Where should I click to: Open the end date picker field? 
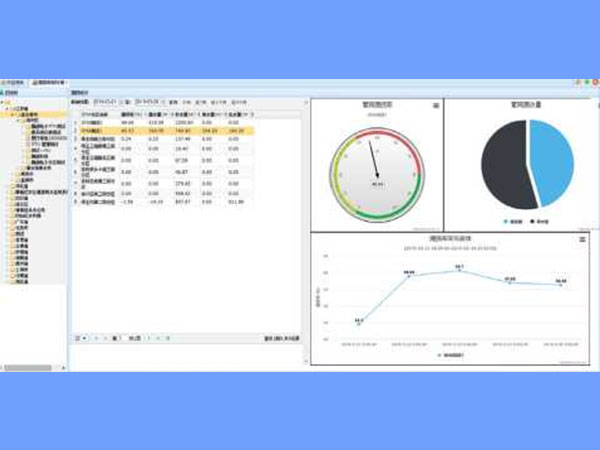pos(148,101)
